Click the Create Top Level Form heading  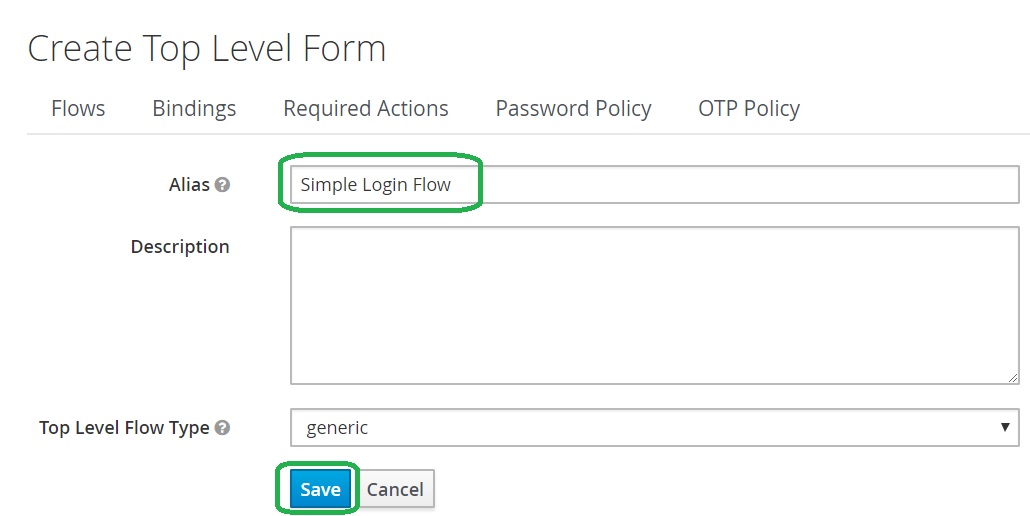coord(206,49)
